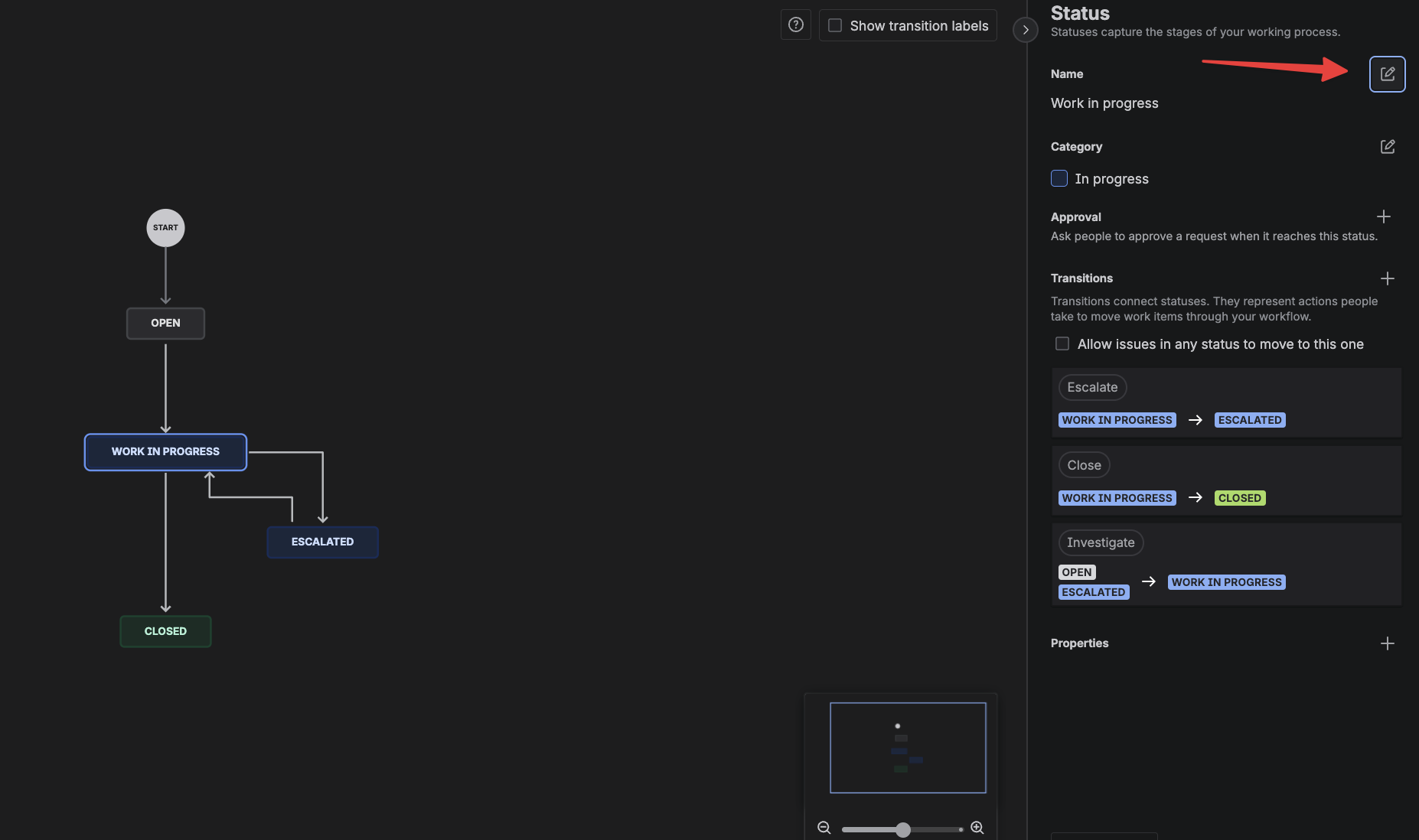Add a new transition with plus icon
The image size is (1419, 840).
[x=1387, y=278]
